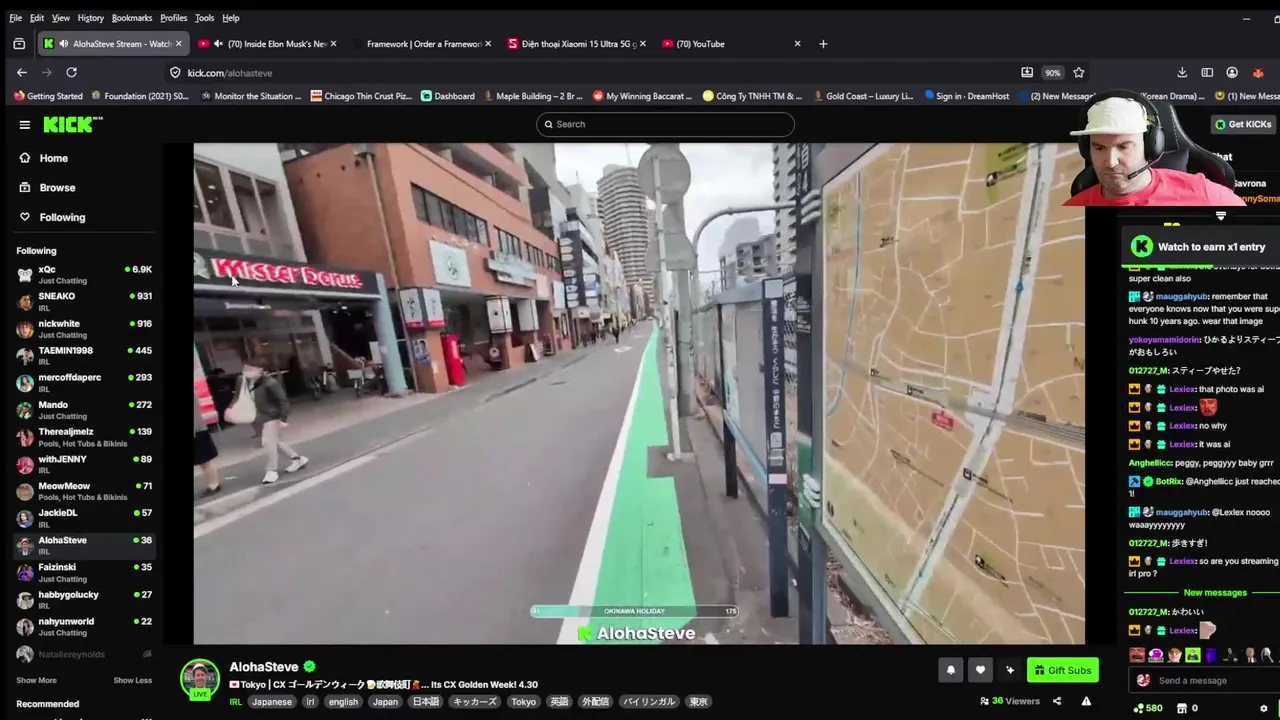Open habbygolucky channel in Following list

coord(84,598)
